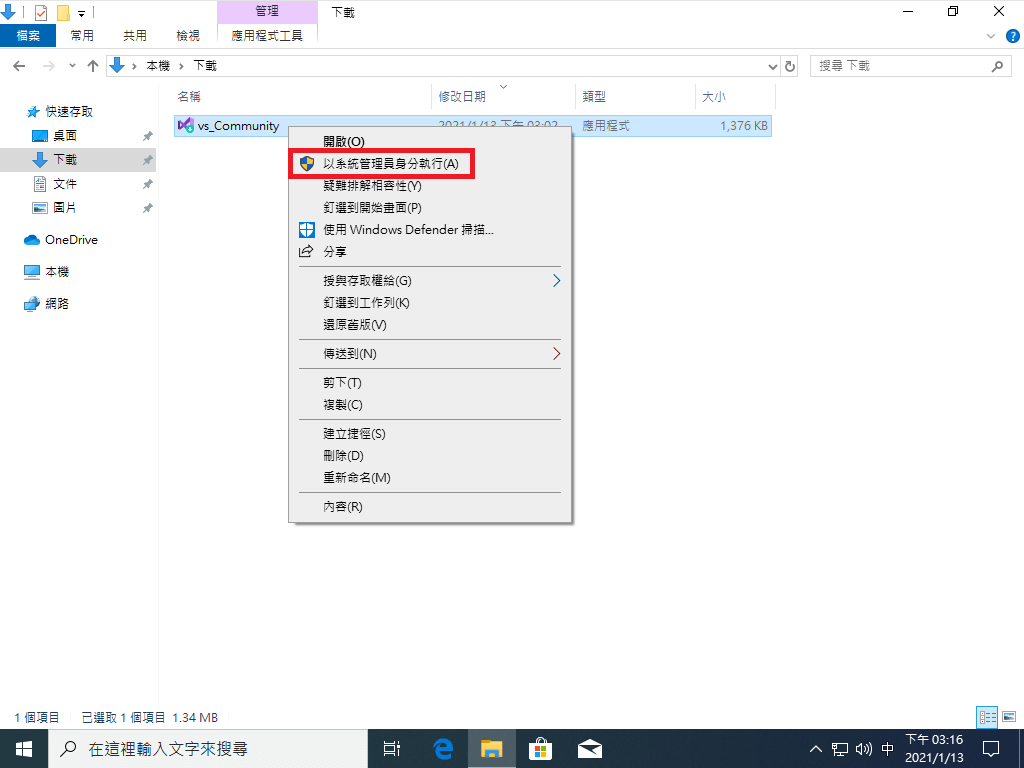Select OneDrive in the navigation pane

pos(71,240)
